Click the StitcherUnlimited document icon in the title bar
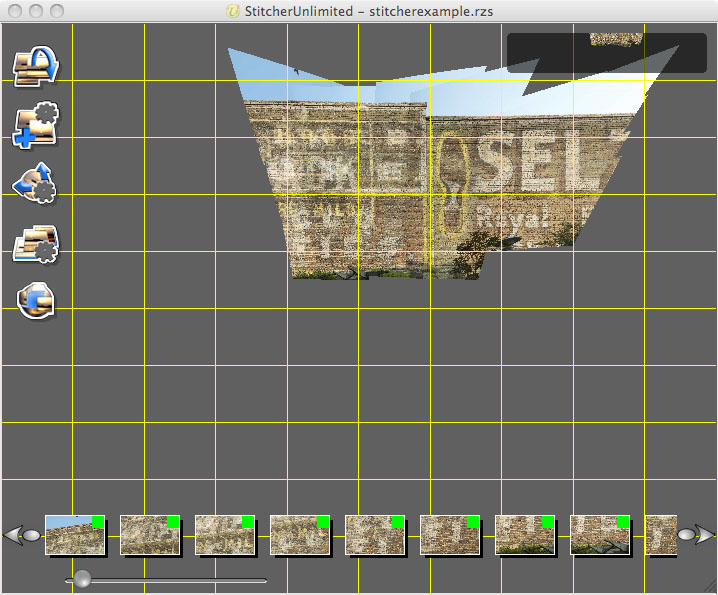Image resolution: width=718 pixels, height=595 pixels. (233, 11)
